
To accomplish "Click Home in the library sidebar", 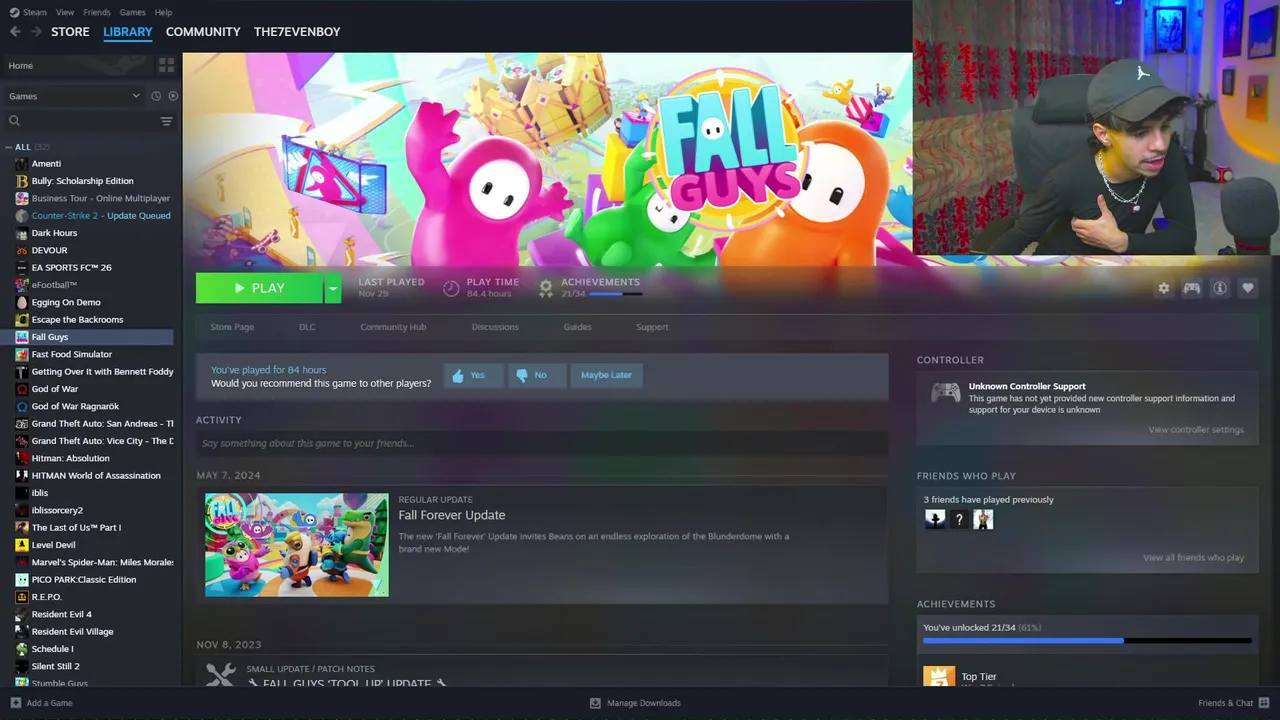I will pyautogui.click(x=20, y=66).
